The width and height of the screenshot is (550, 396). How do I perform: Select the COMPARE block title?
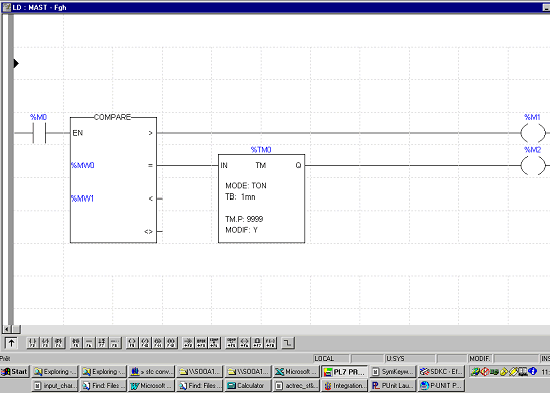112,117
